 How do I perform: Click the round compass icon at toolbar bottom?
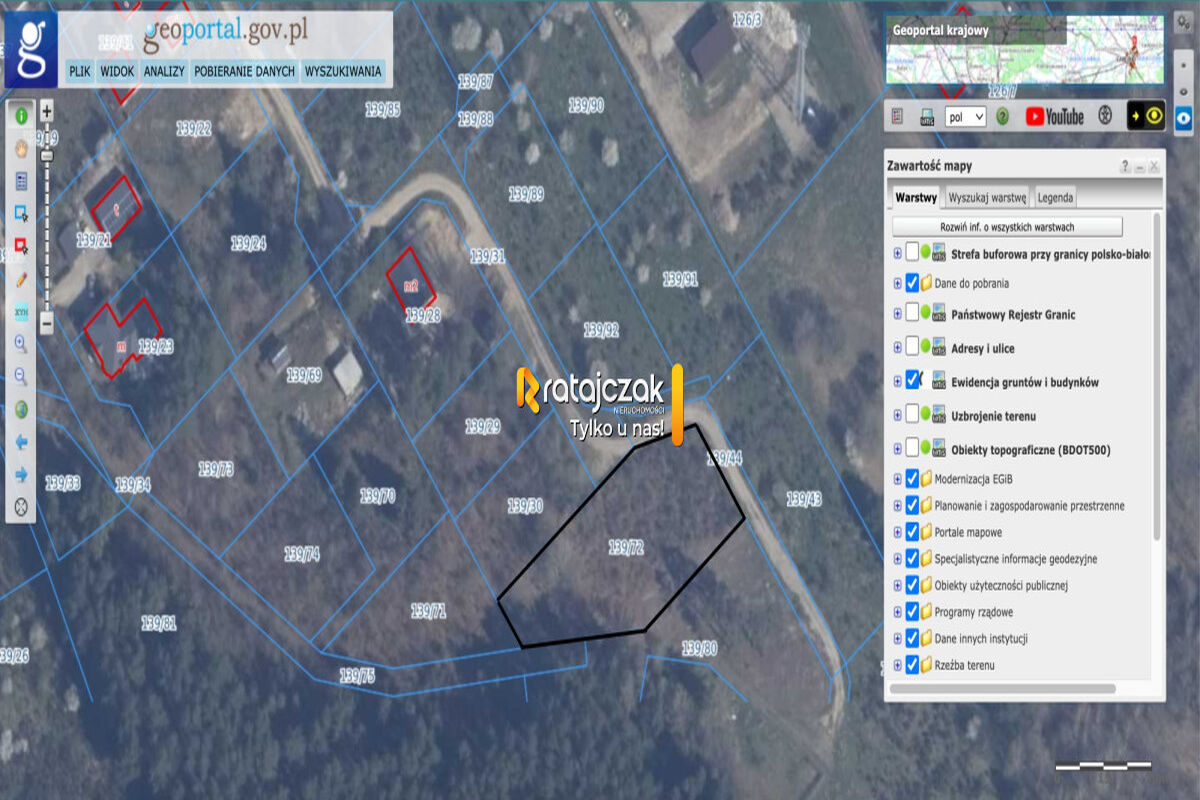(x=21, y=507)
